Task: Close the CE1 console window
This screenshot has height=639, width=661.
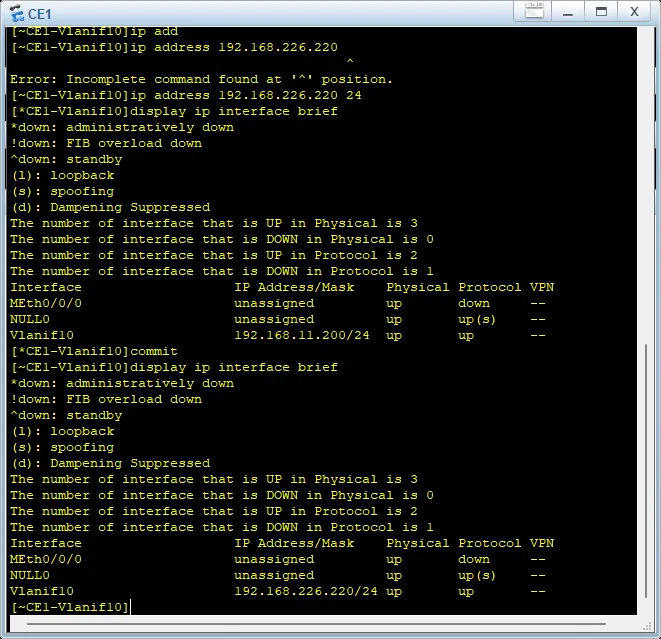Action: point(634,12)
